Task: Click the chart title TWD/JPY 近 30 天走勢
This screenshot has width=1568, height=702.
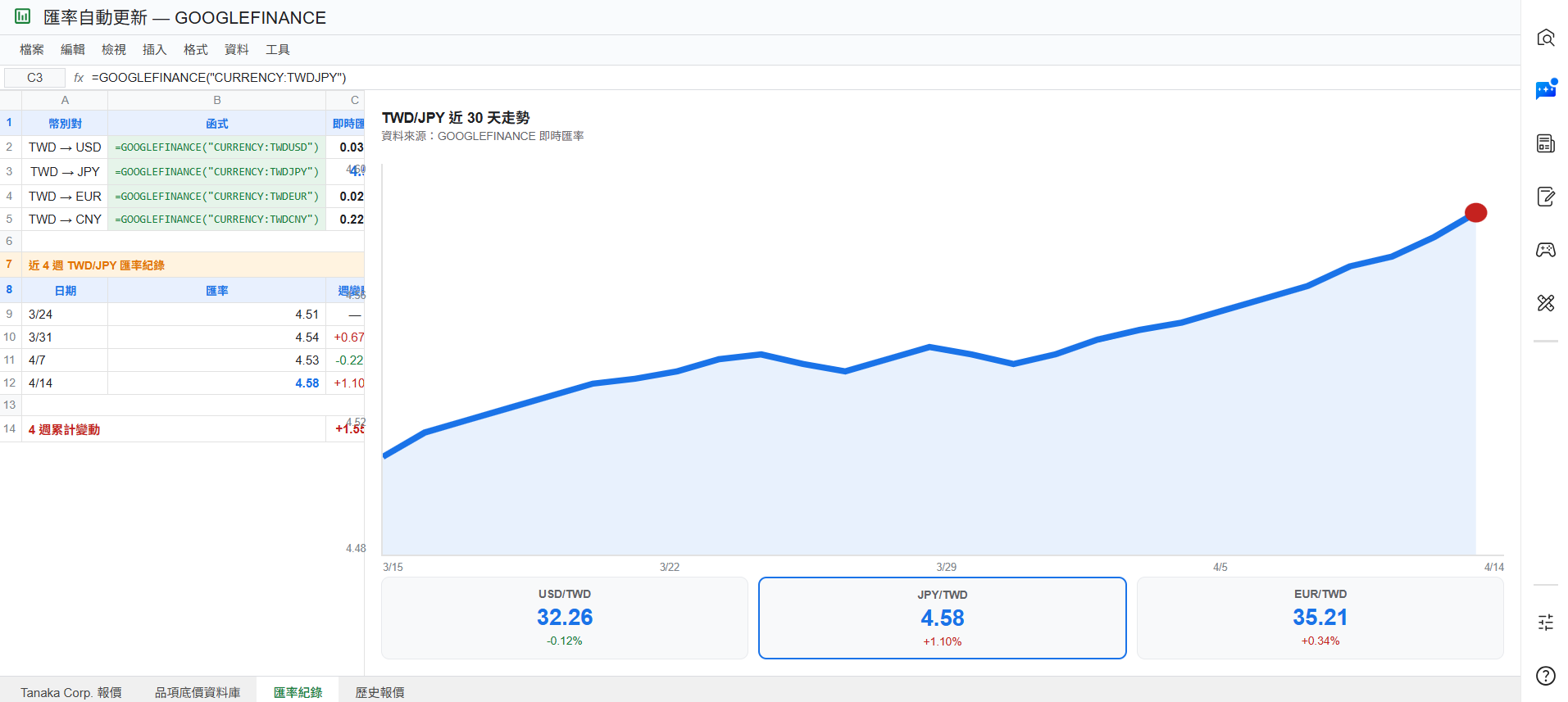Action: 456,118
